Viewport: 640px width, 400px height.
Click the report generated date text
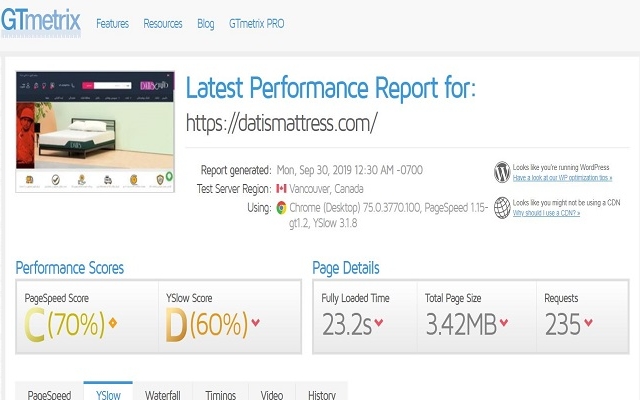350,170
